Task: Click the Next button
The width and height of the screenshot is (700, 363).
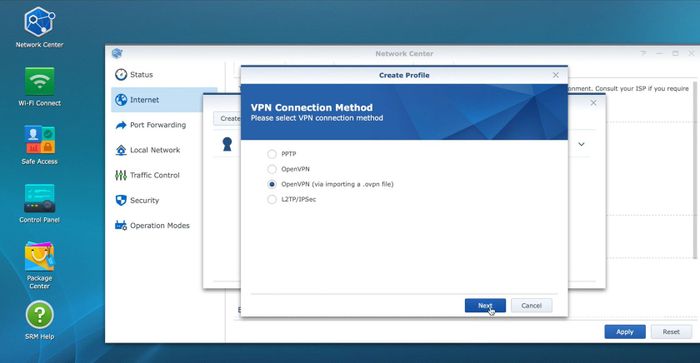Action: [485, 305]
